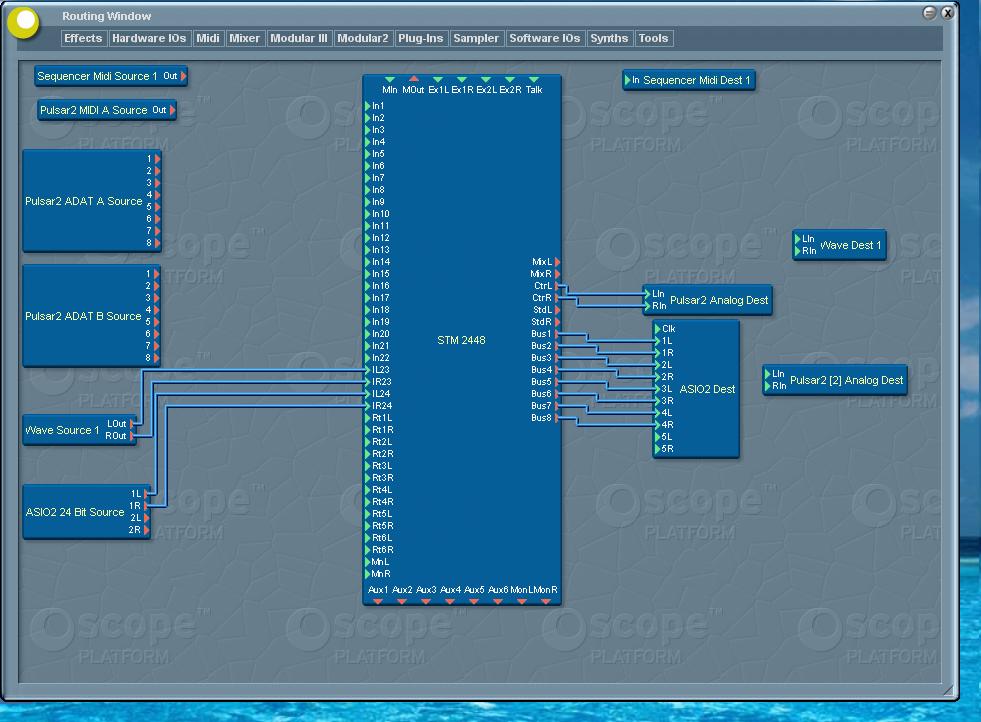The width and height of the screenshot is (981, 722).
Task: Select the In12 input port on STM 2448
Action: click(368, 238)
